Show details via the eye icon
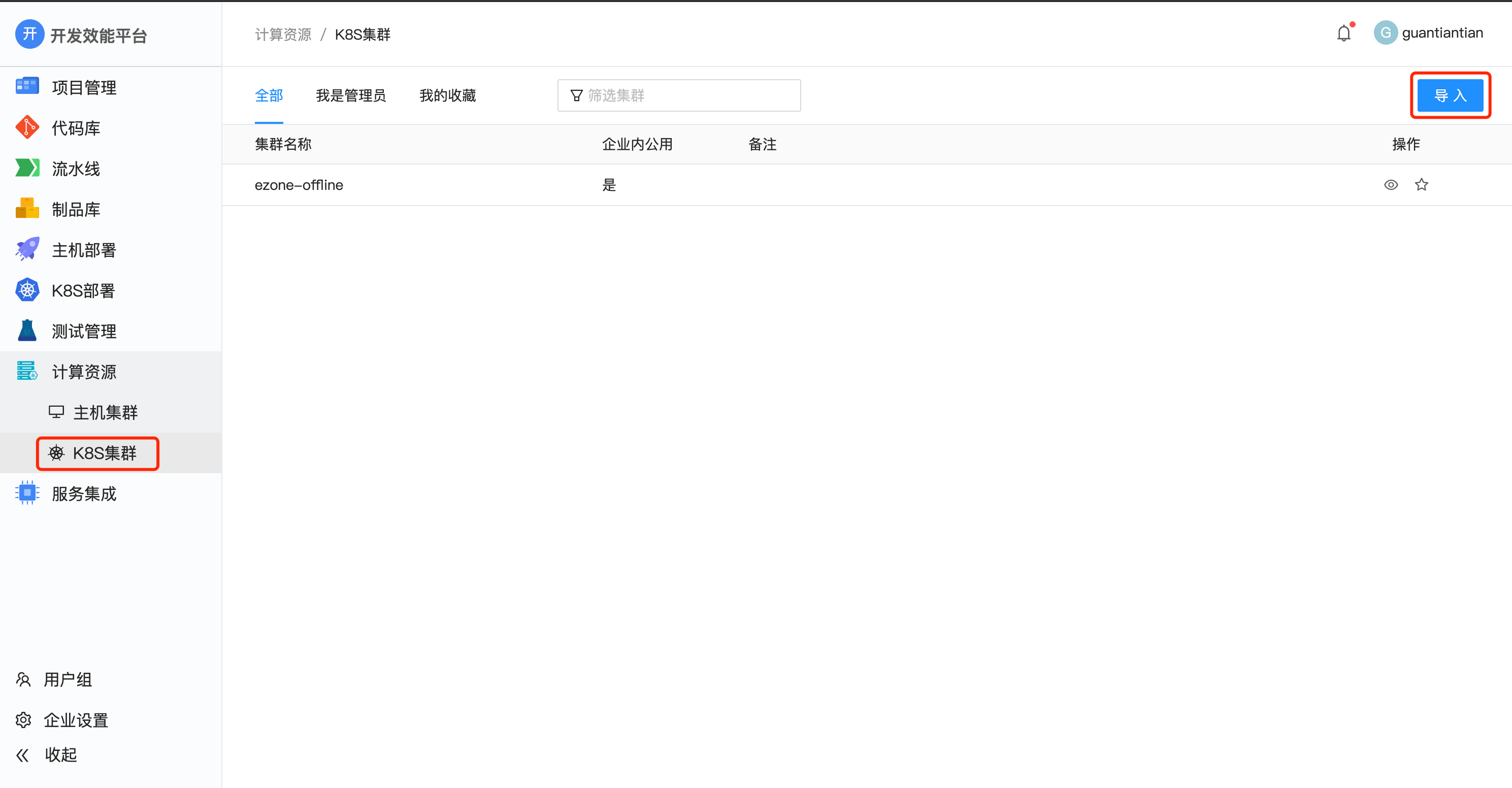 tap(1391, 184)
